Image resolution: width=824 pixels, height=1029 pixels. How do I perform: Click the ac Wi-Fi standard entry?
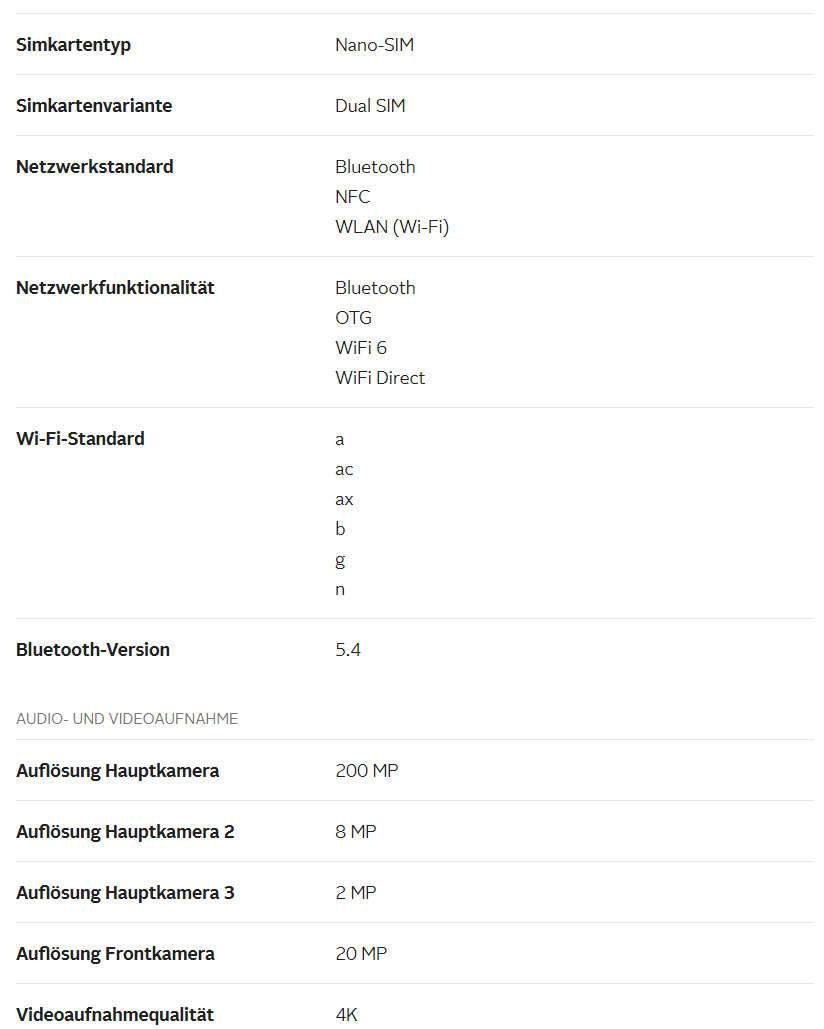[x=344, y=469]
